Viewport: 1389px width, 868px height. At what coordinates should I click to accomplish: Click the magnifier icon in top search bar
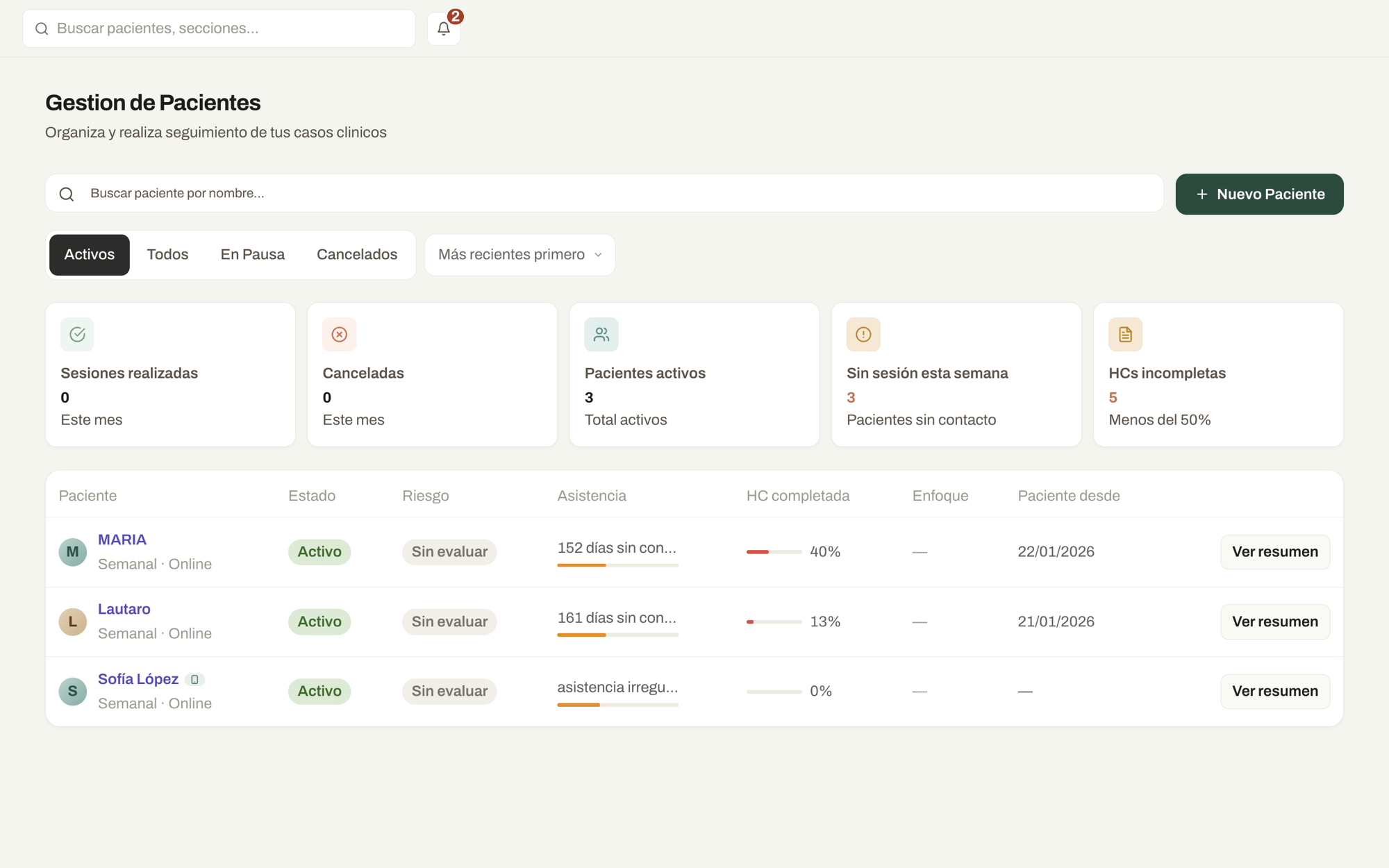[42, 28]
